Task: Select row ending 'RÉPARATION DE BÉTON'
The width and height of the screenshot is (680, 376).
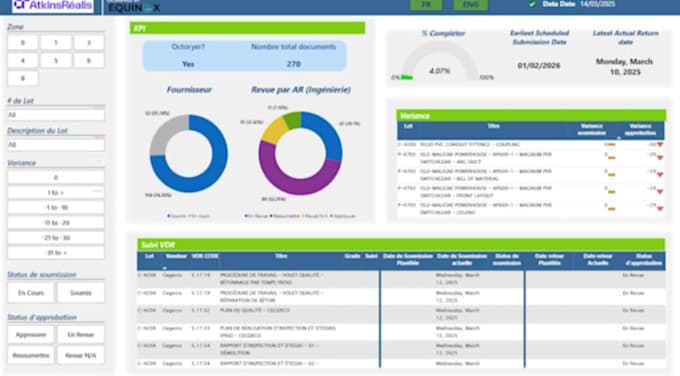Action: [401, 297]
